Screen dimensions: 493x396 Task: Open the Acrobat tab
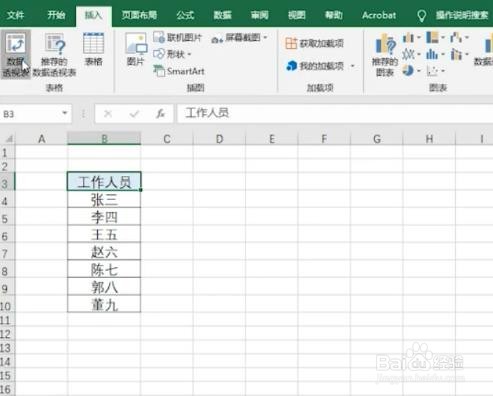(x=379, y=15)
